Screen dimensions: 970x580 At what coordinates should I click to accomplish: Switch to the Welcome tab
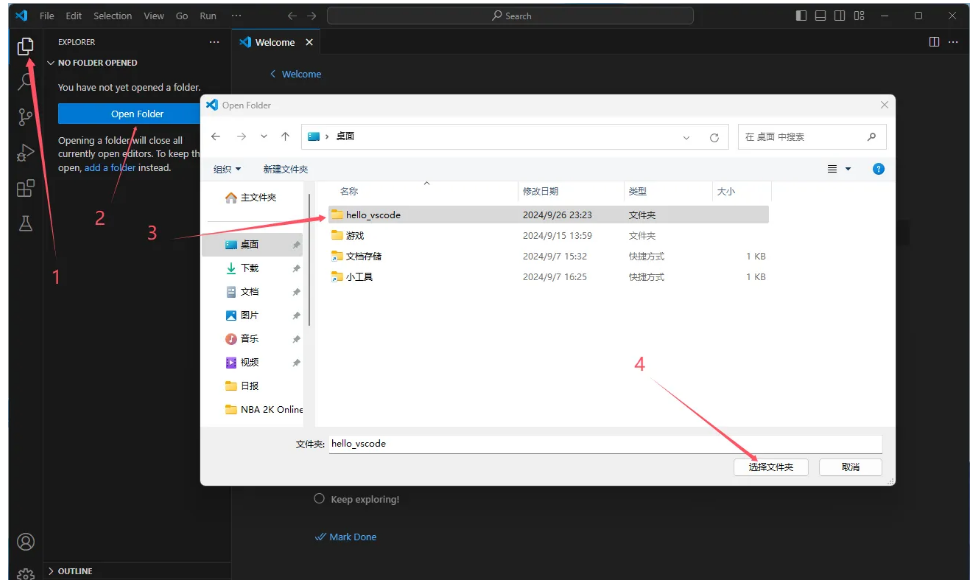[x=277, y=42]
